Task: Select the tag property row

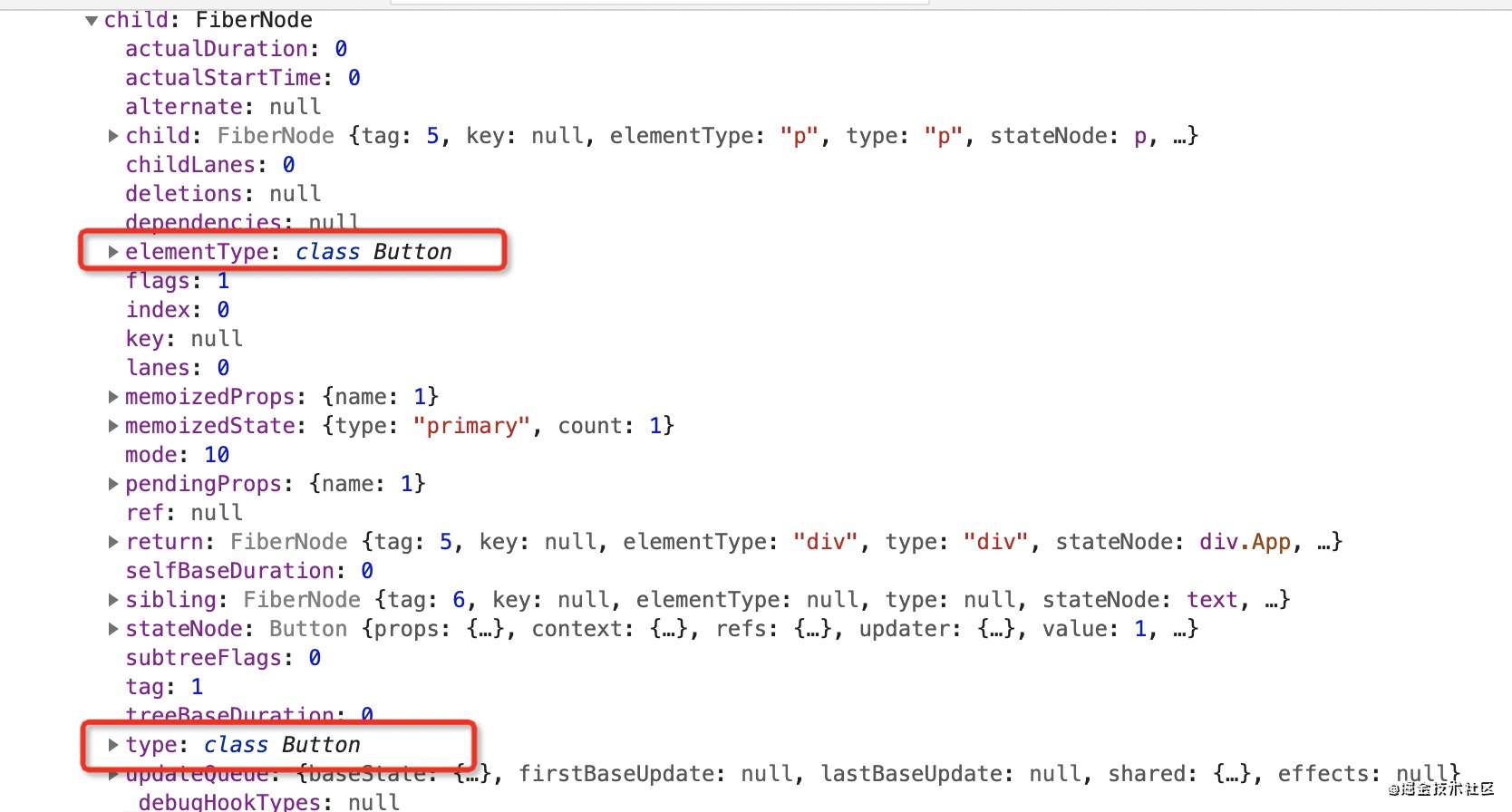Action: click(164, 687)
